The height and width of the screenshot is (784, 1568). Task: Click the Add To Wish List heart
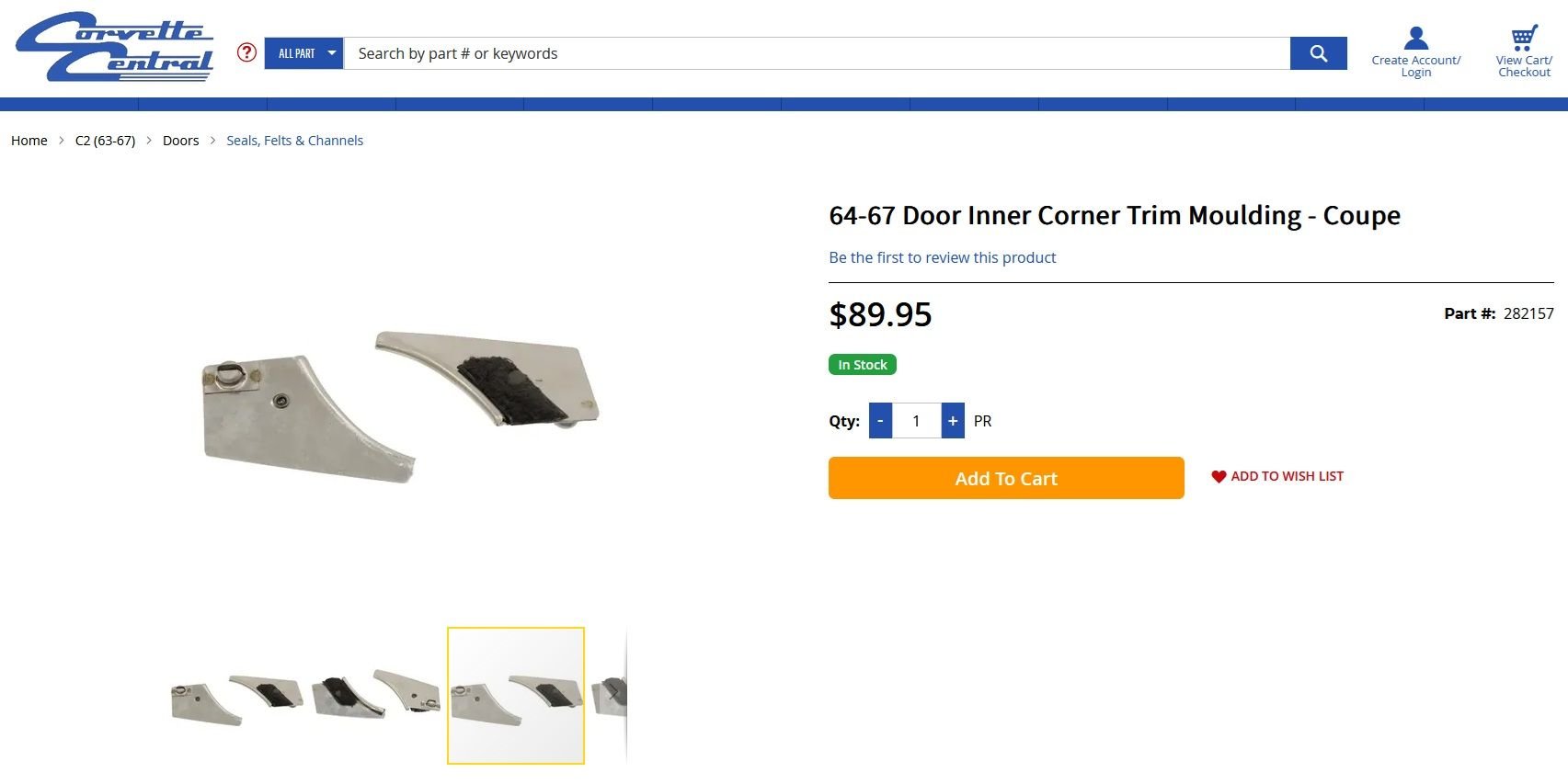click(1219, 476)
